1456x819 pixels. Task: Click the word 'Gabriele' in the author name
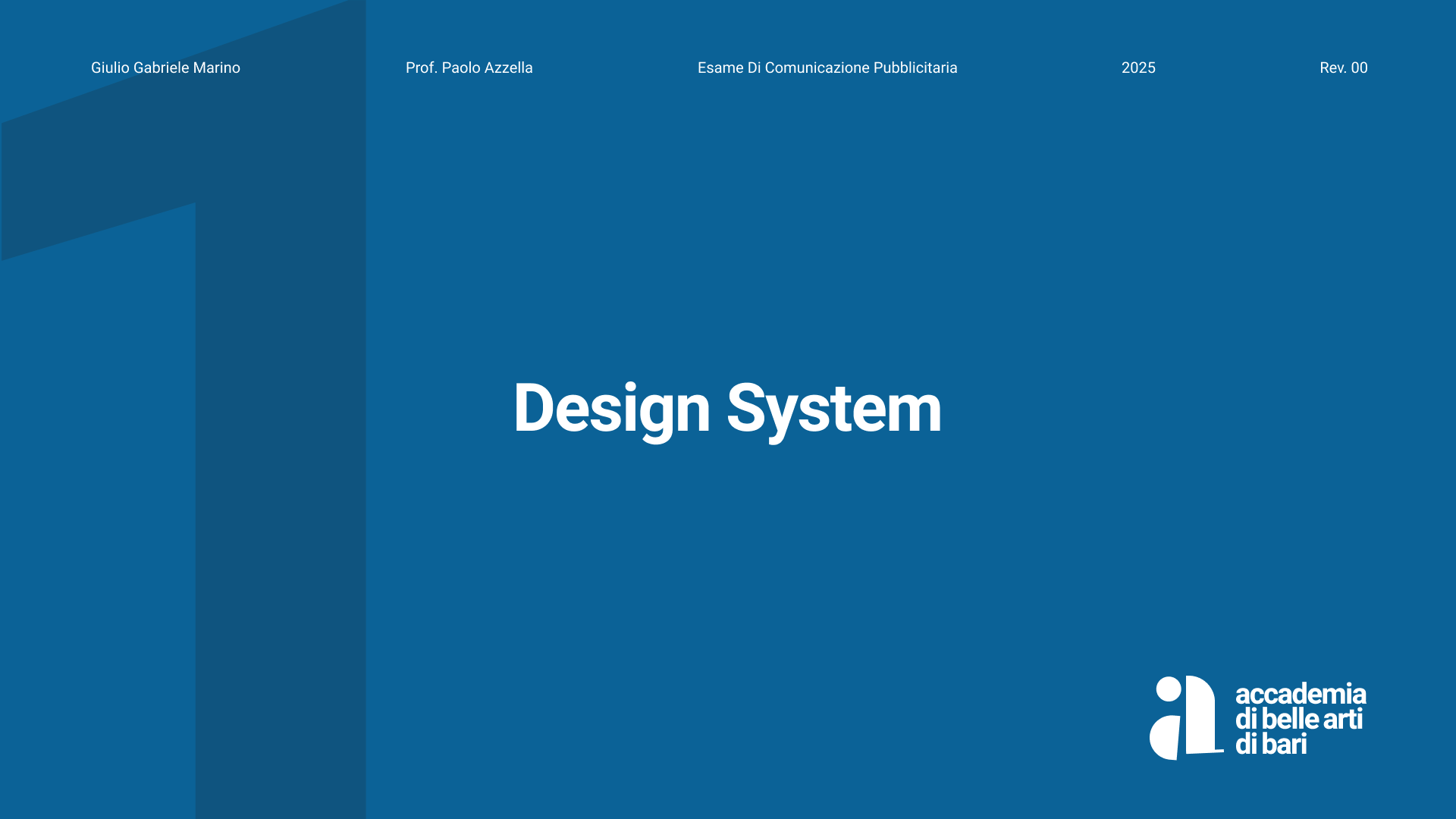click(161, 68)
